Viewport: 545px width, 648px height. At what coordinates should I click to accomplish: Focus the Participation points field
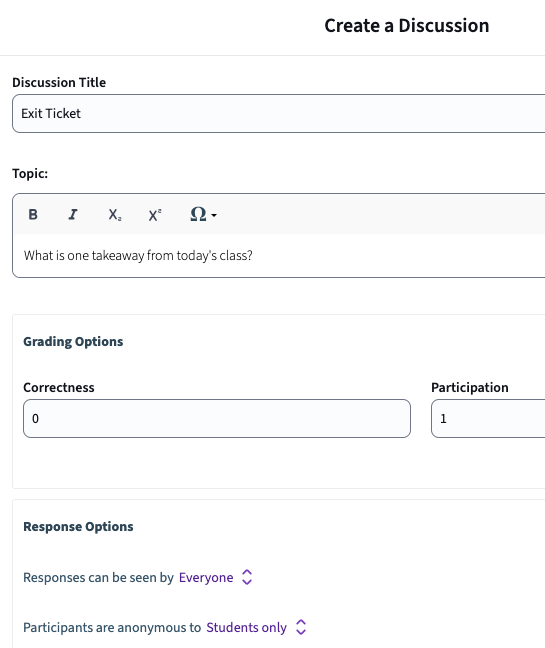(x=488, y=418)
